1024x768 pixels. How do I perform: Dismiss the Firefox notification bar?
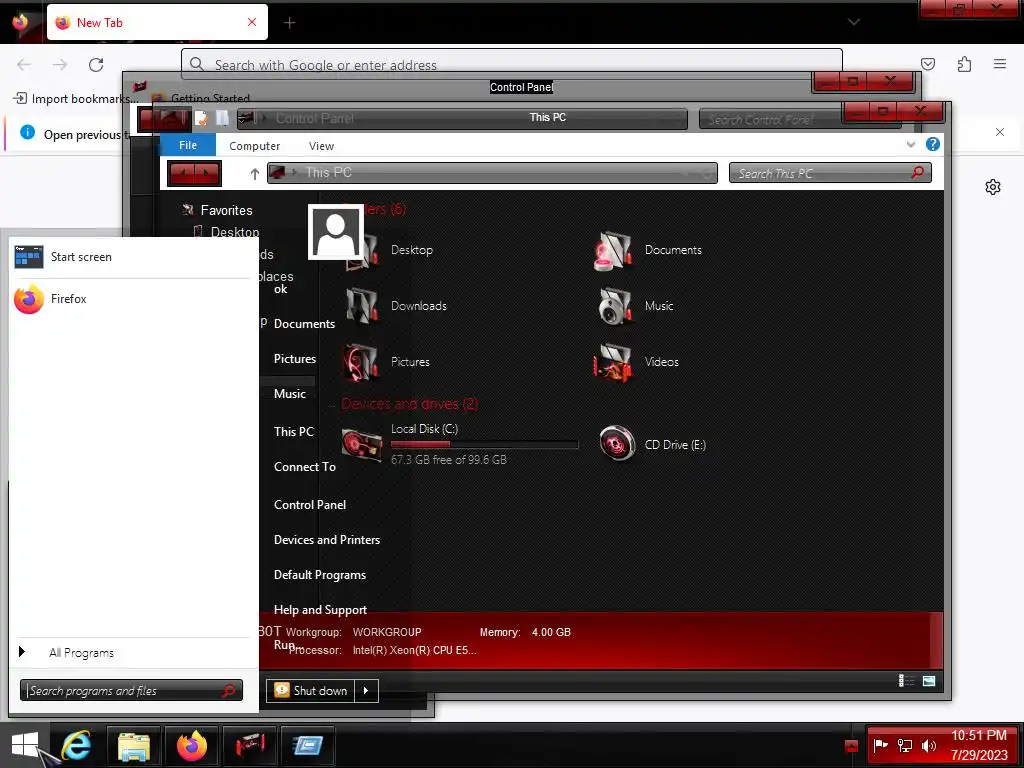[999, 132]
